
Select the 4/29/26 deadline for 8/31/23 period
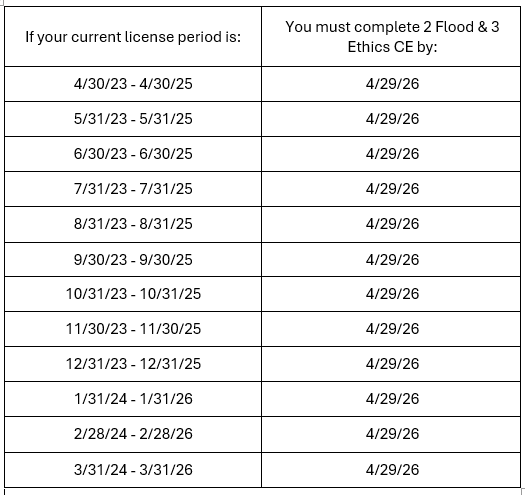tap(392, 224)
